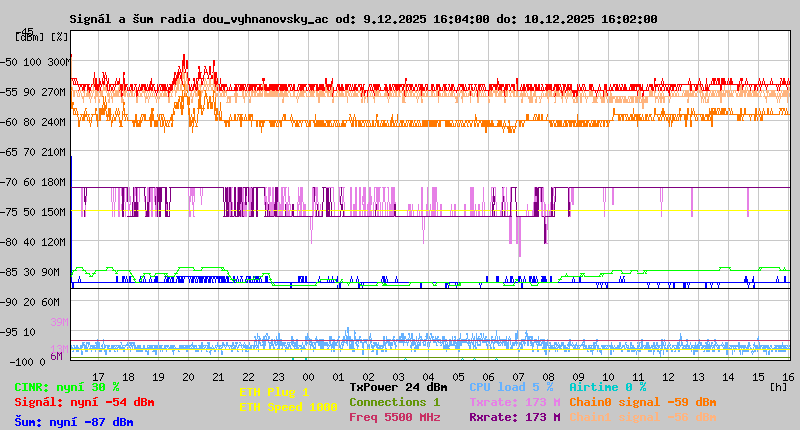The height and width of the screenshot is (430, 800).
Task: Click the '01' hour tick label
Action: coord(338,377)
